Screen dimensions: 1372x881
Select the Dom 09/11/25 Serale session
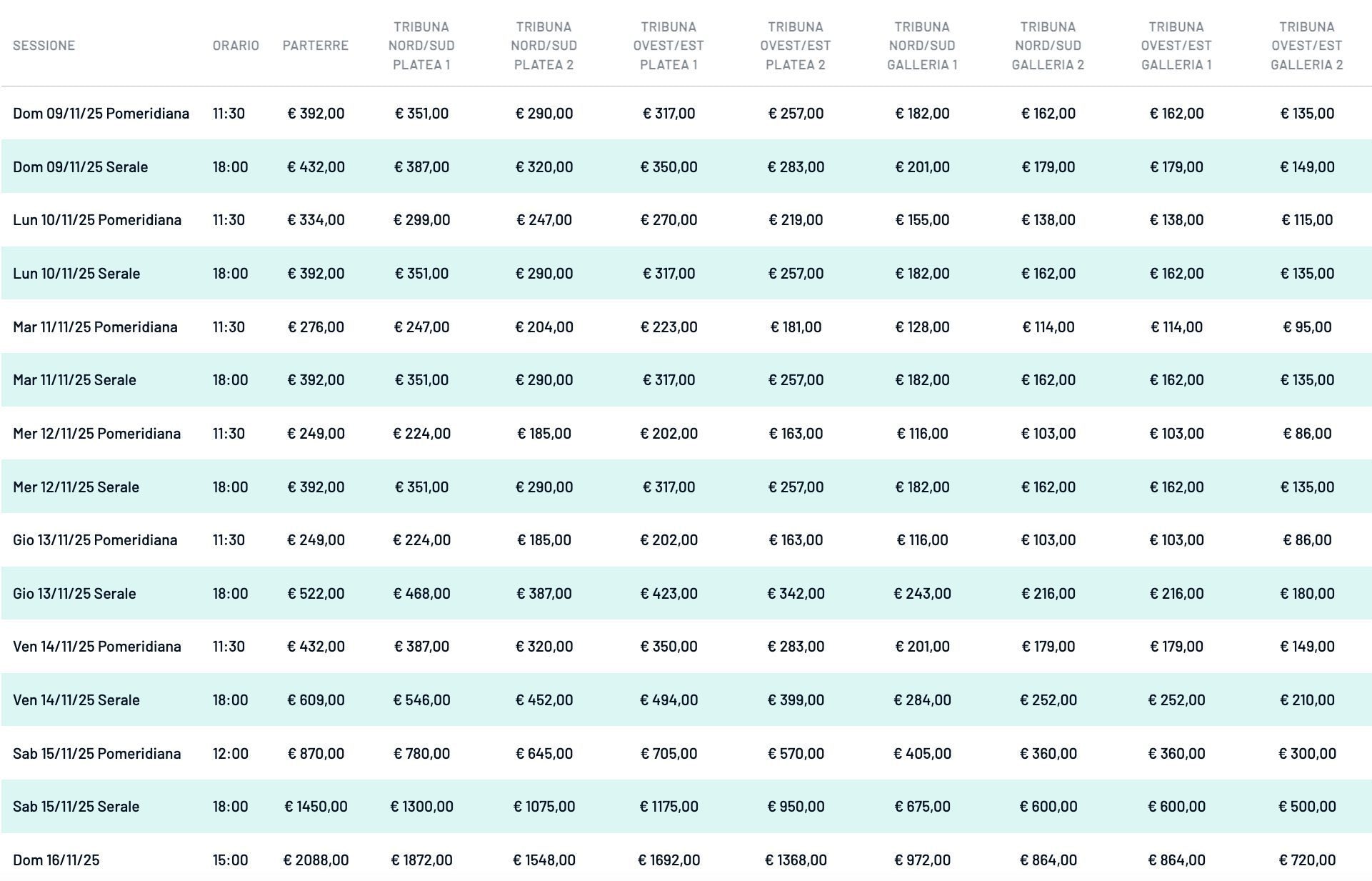[80, 166]
